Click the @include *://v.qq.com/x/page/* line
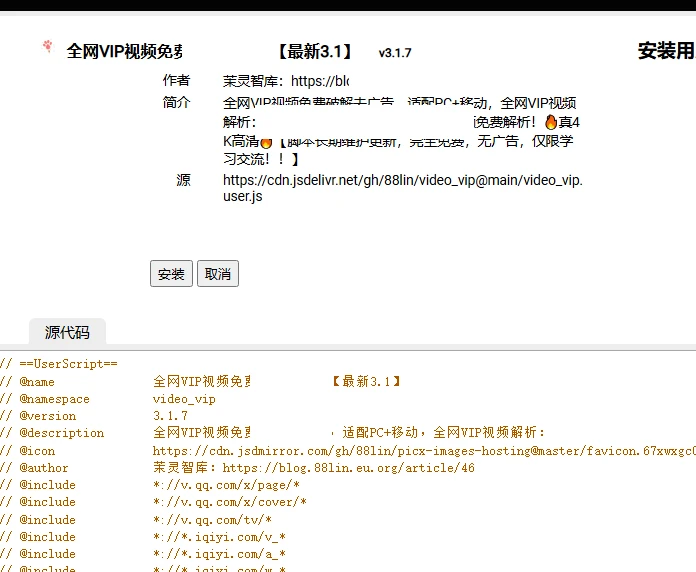 (150, 485)
